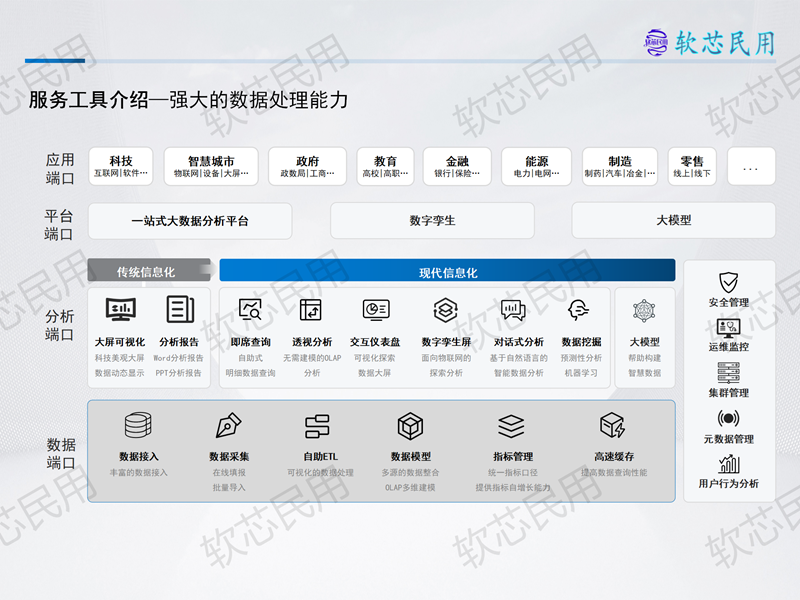800x600 pixels.
Task: Select the 零售 application card
Action: [692, 166]
